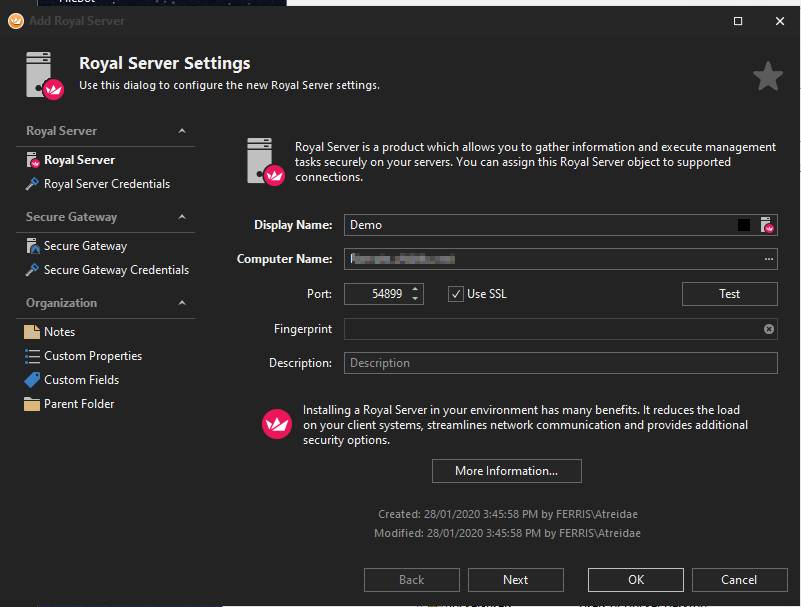Click the Secure Gateway sidebar icon
Image resolution: width=801 pixels, height=607 pixels.
32,246
